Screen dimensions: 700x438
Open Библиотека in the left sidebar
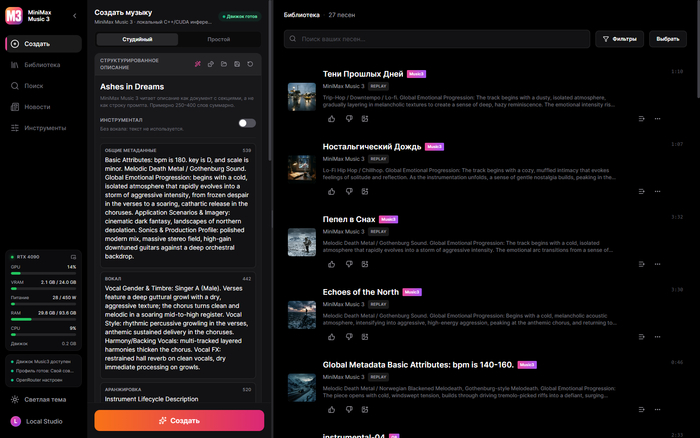(43, 65)
